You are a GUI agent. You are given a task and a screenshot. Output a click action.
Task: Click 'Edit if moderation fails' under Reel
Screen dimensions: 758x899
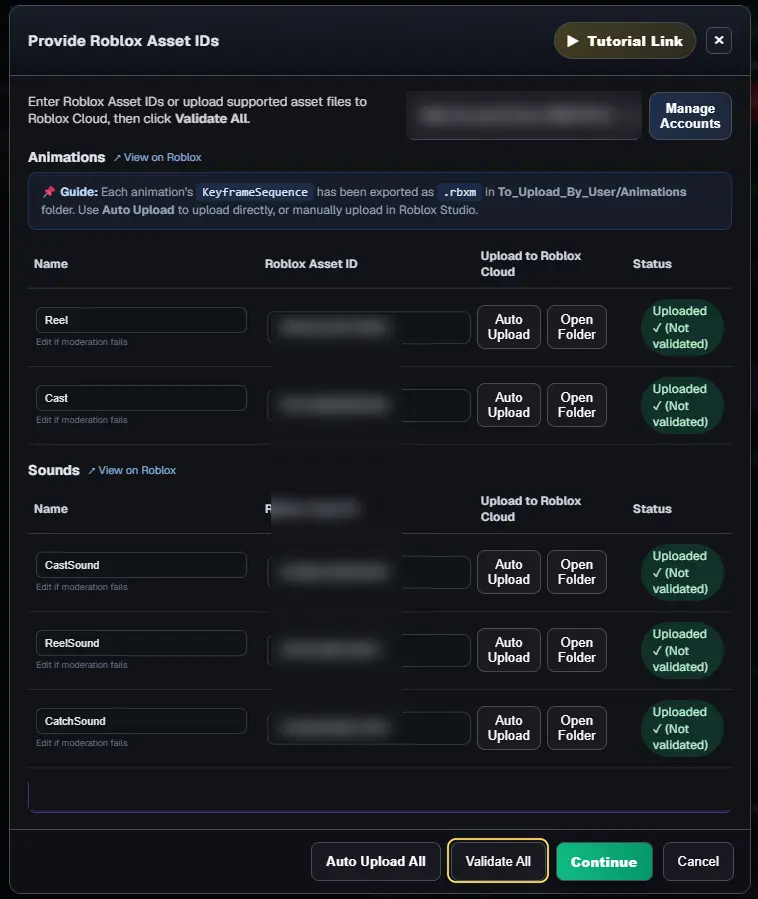click(x=82, y=342)
